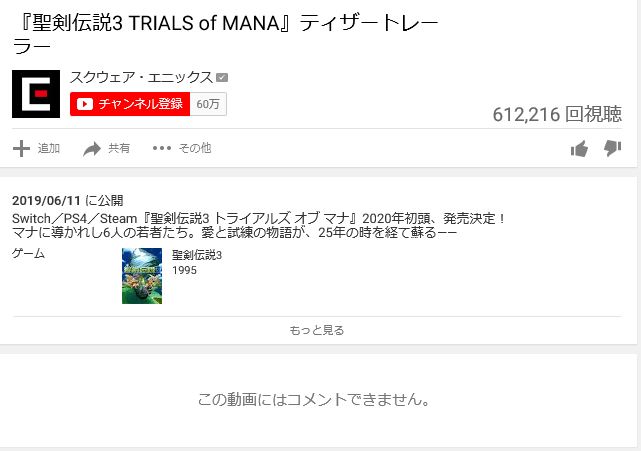
Task: Click the thumbs up like icon
Action: tap(579, 148)
